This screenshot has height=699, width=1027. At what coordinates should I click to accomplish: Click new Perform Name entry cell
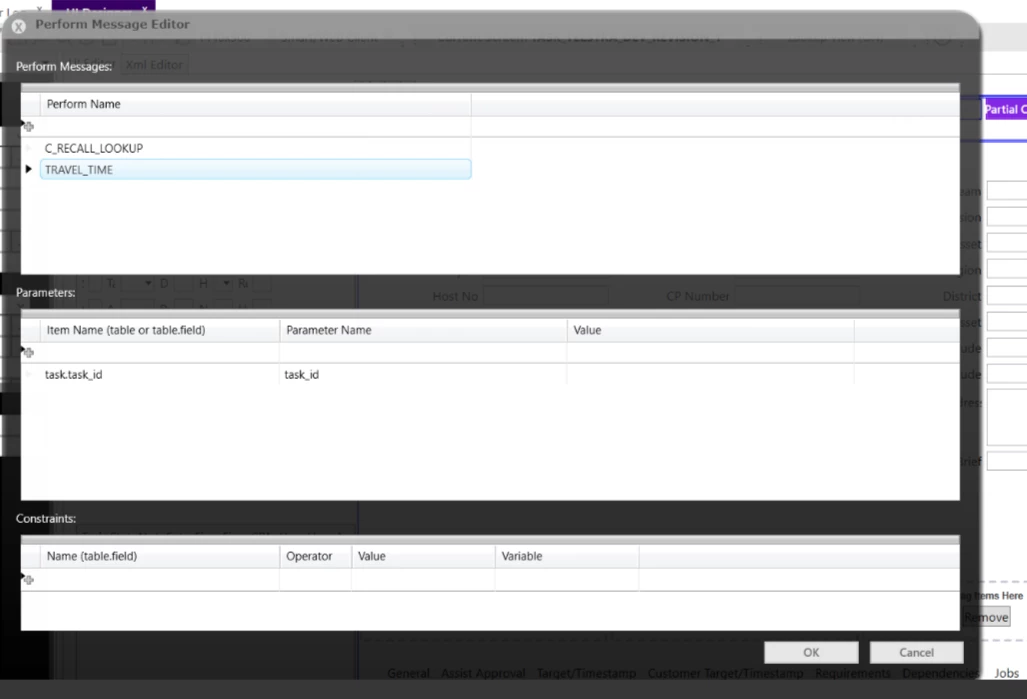point(255,126)
